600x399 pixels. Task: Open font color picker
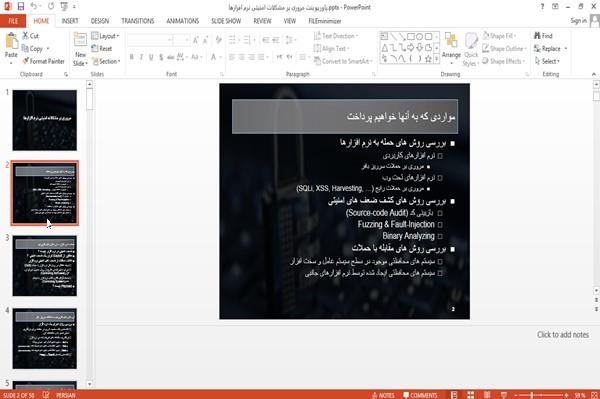[215, 57]
